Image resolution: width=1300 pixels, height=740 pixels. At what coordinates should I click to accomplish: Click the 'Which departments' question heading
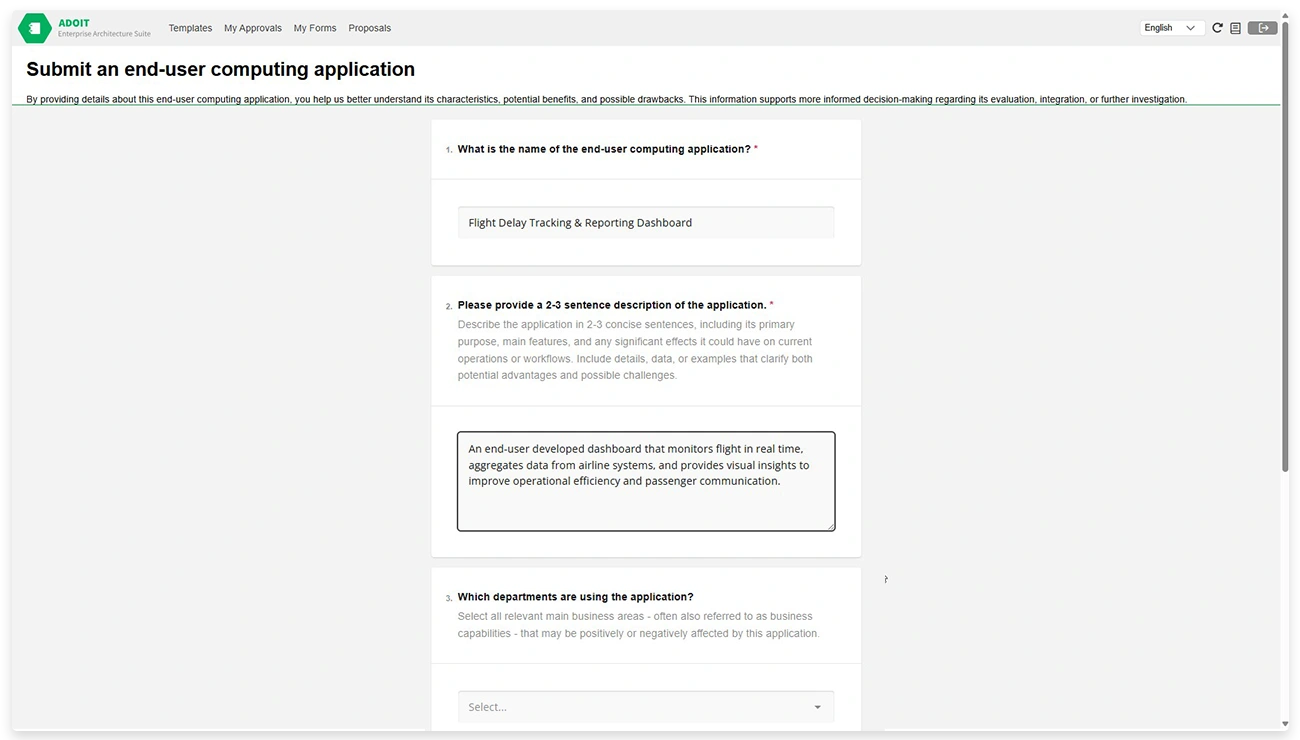(575, 596)
